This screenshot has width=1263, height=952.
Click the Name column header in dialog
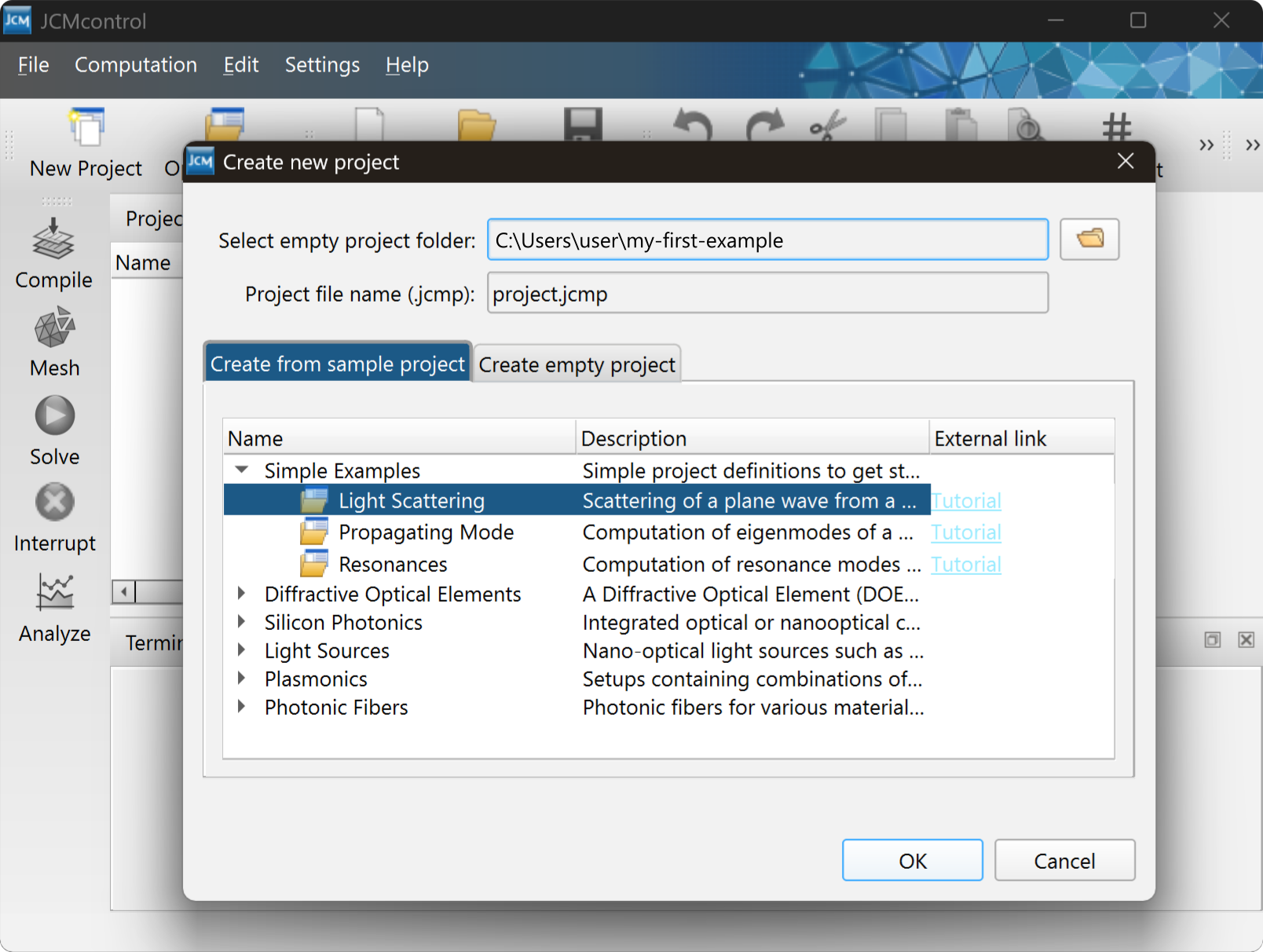[400, 438]
